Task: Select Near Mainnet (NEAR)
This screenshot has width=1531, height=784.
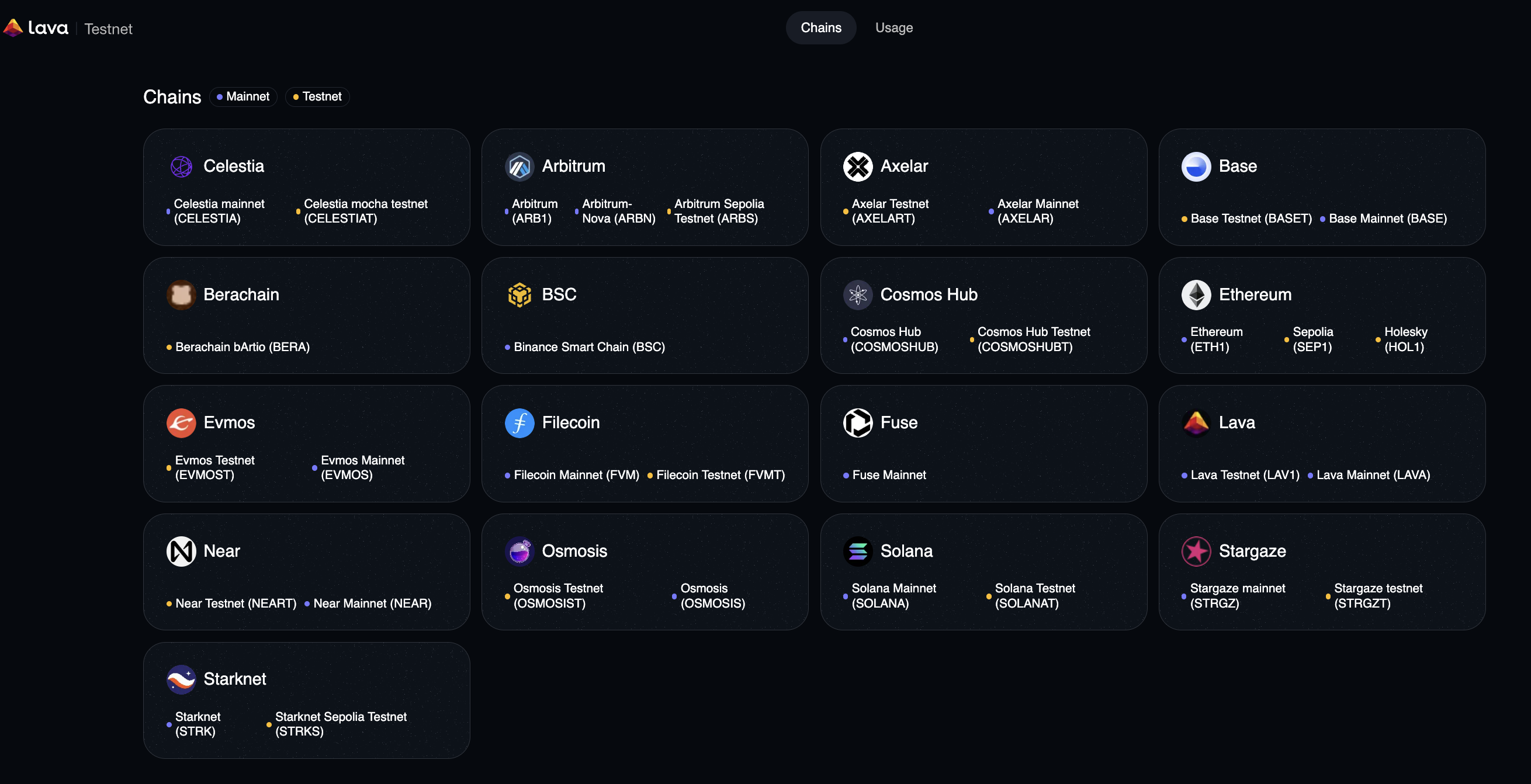Action: pos(368,604)
